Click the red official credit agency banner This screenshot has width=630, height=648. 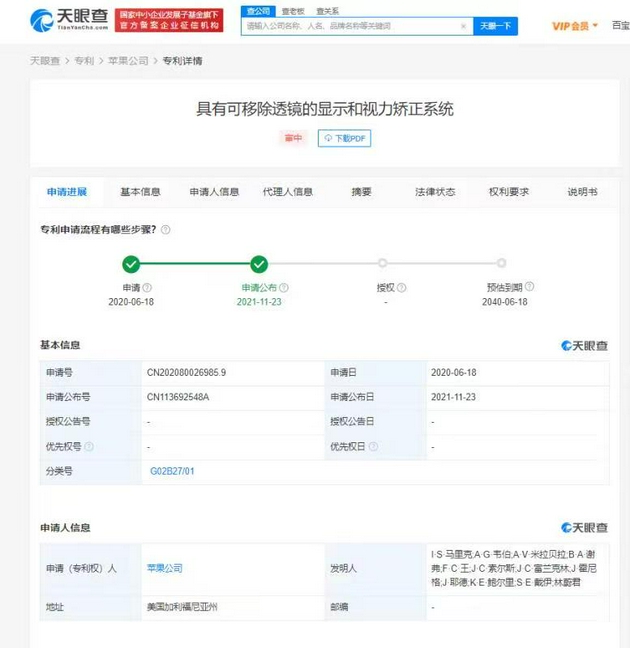[x=169, y=20]
